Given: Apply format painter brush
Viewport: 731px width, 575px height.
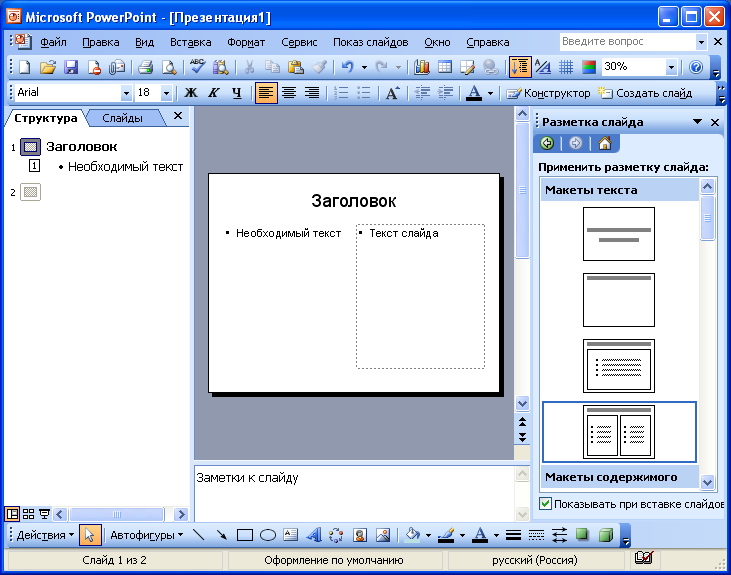Looking at the screenshot, I should (319, 68).
